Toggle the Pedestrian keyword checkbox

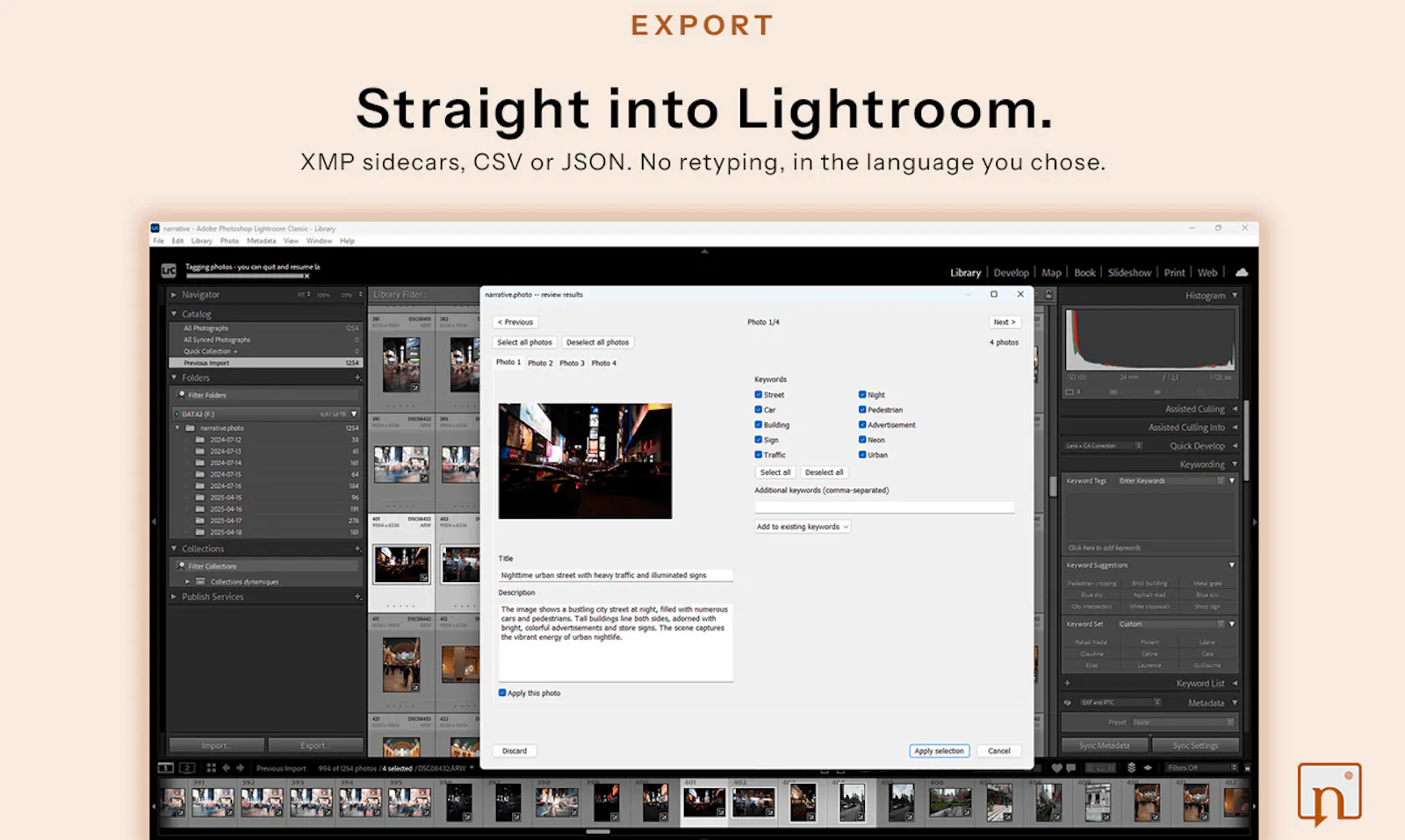(x=862, y=409)
